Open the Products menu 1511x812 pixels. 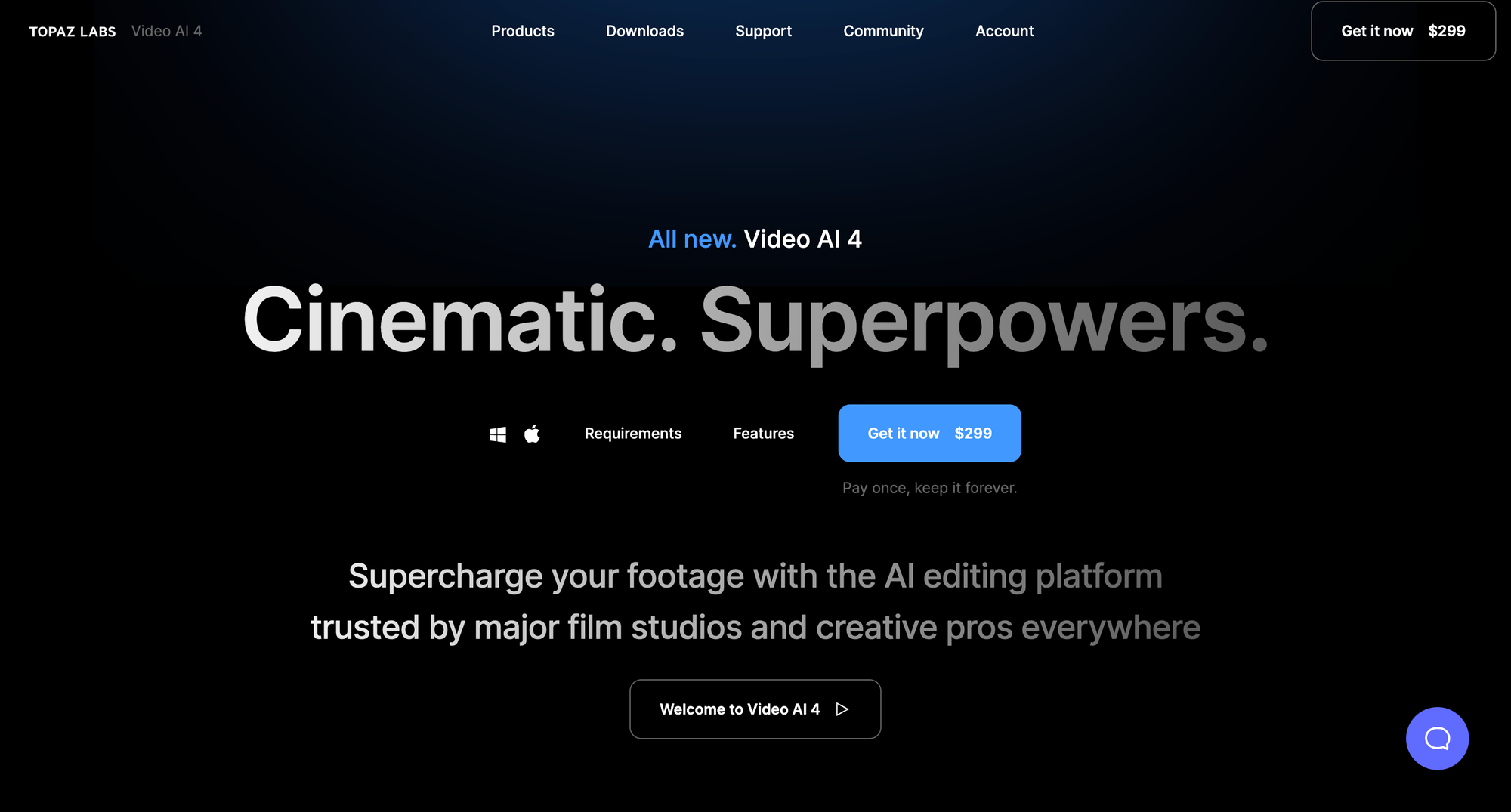click(x=523, y=31)
